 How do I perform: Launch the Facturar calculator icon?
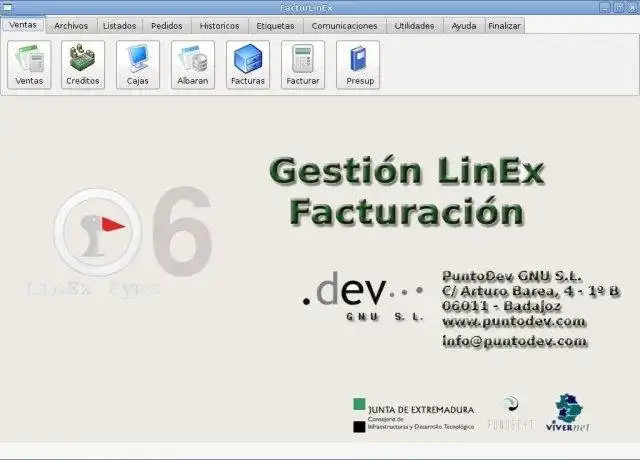(303, 64)
